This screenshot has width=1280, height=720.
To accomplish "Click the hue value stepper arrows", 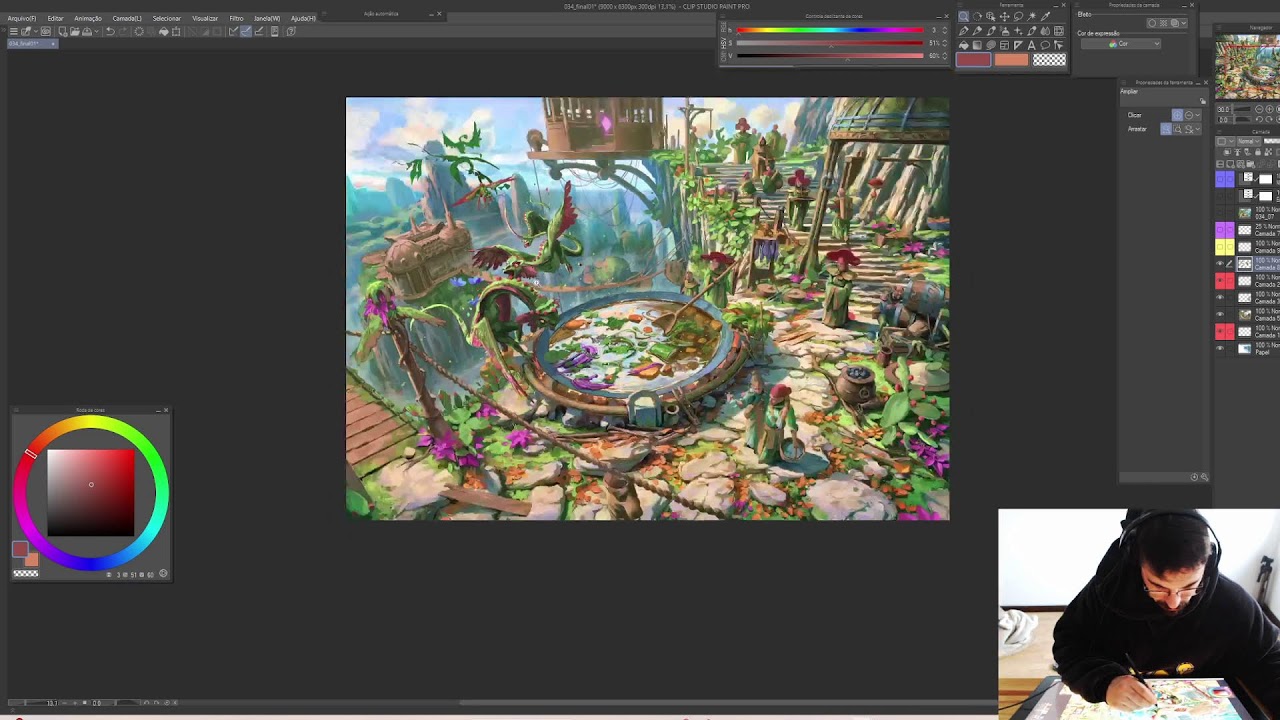I will tap(945, 30).
